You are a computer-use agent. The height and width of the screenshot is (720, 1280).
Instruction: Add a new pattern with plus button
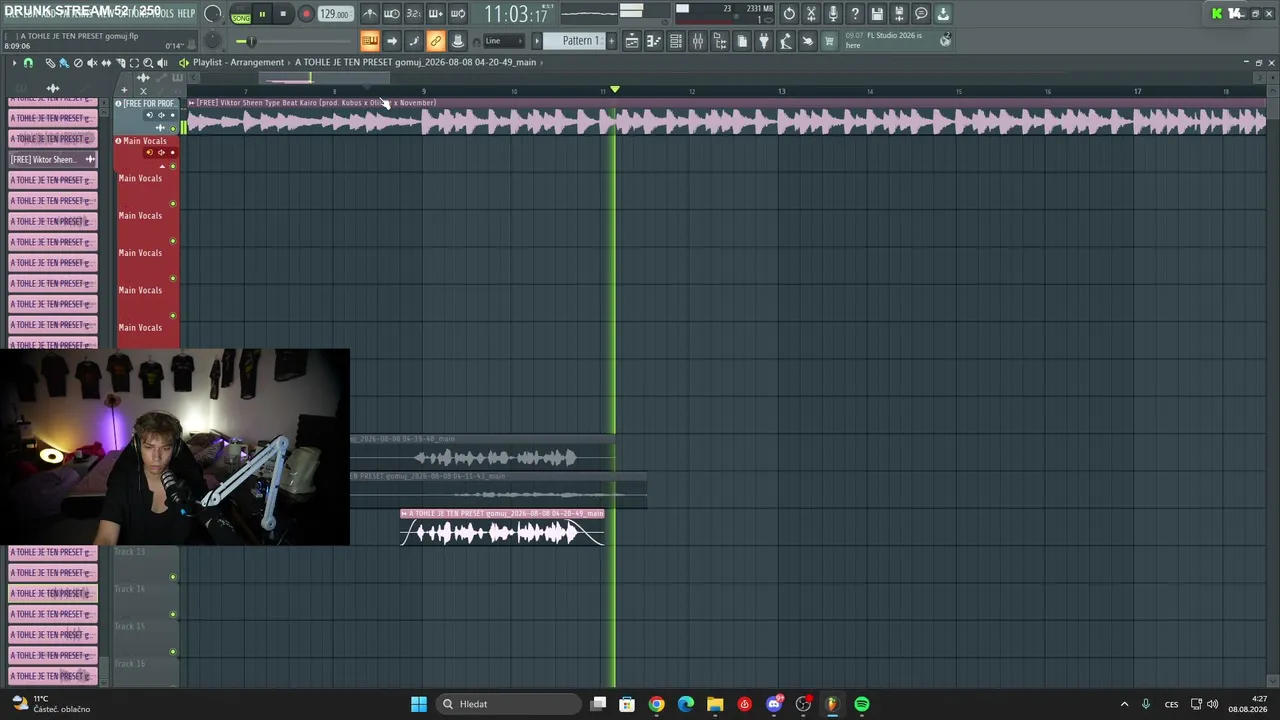click(611, 41)
